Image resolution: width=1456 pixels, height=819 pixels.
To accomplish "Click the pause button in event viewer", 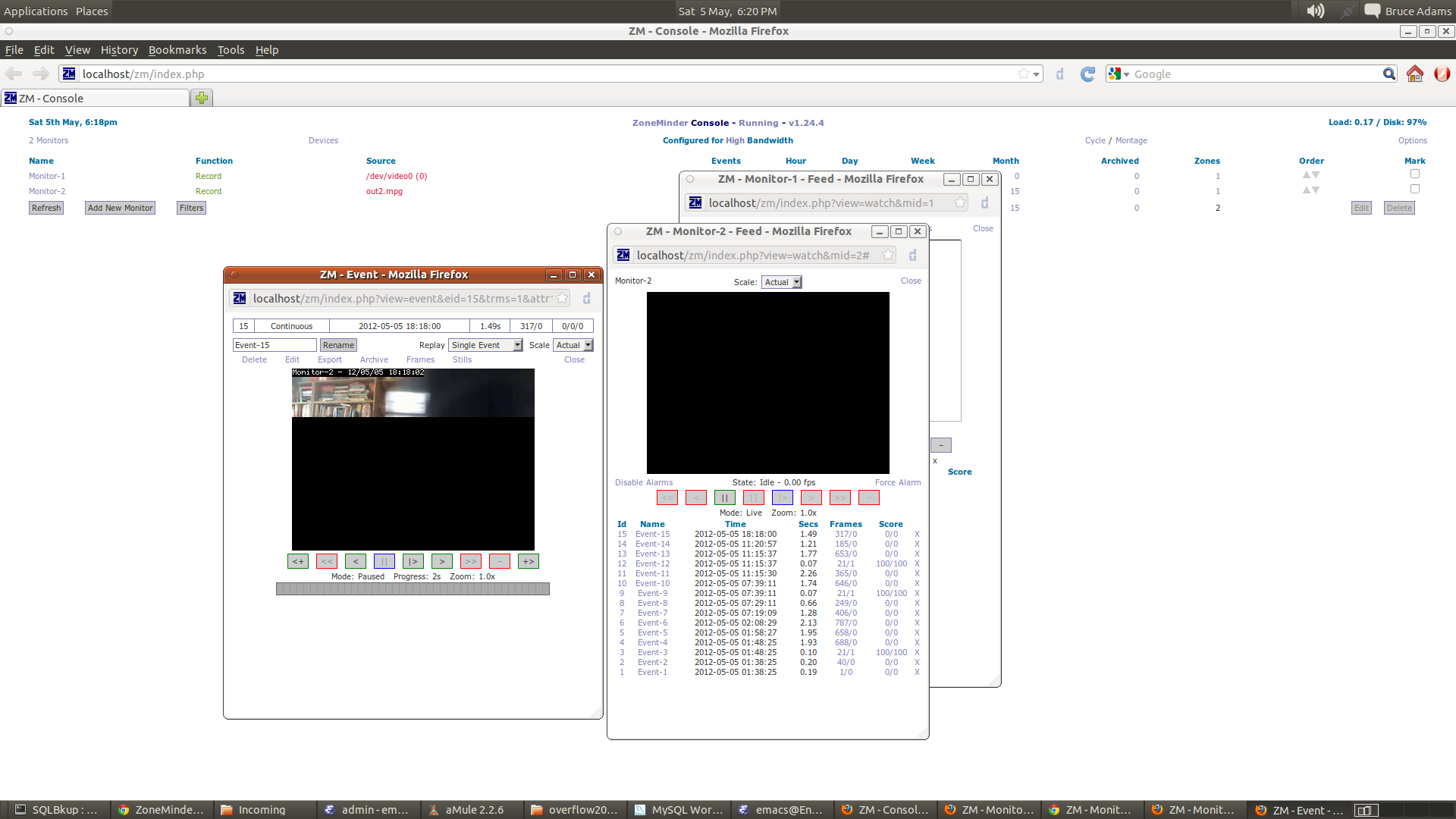I will point(384,561).
